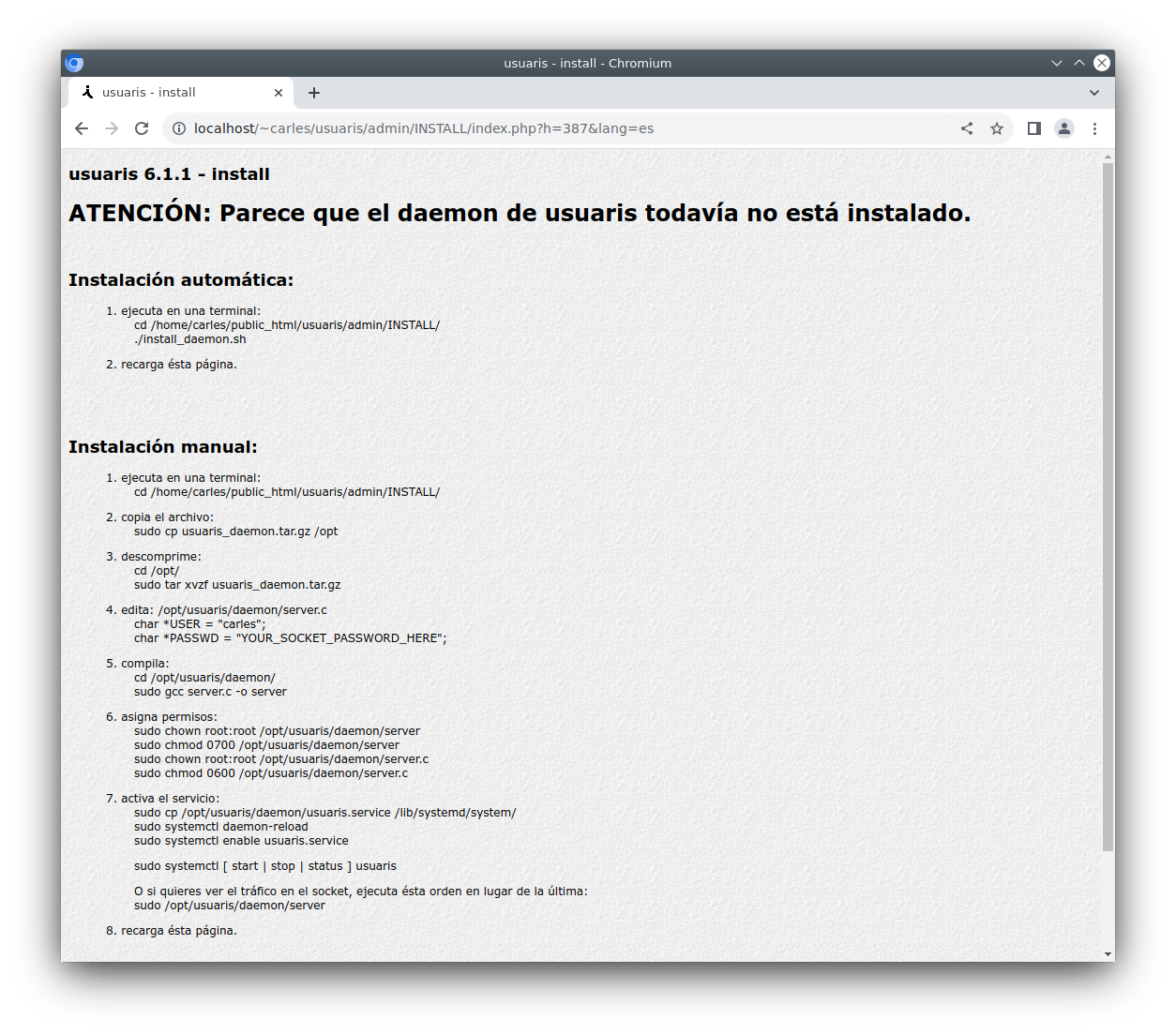Click the scrollbar down arrow
1176x1034 pixels.
pos(1108,954)
